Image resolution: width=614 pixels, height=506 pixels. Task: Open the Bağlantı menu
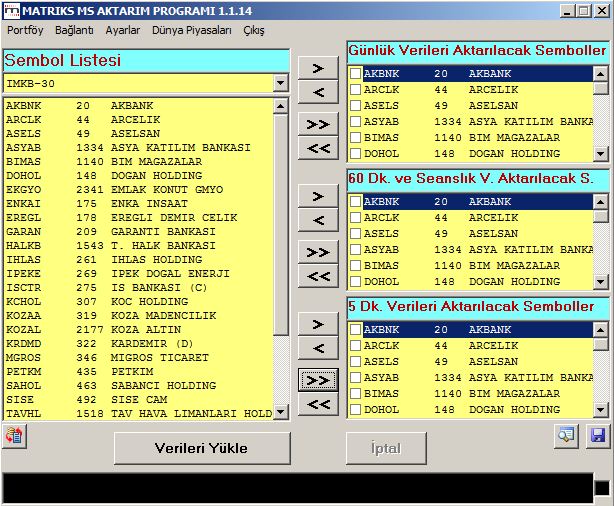74,30
